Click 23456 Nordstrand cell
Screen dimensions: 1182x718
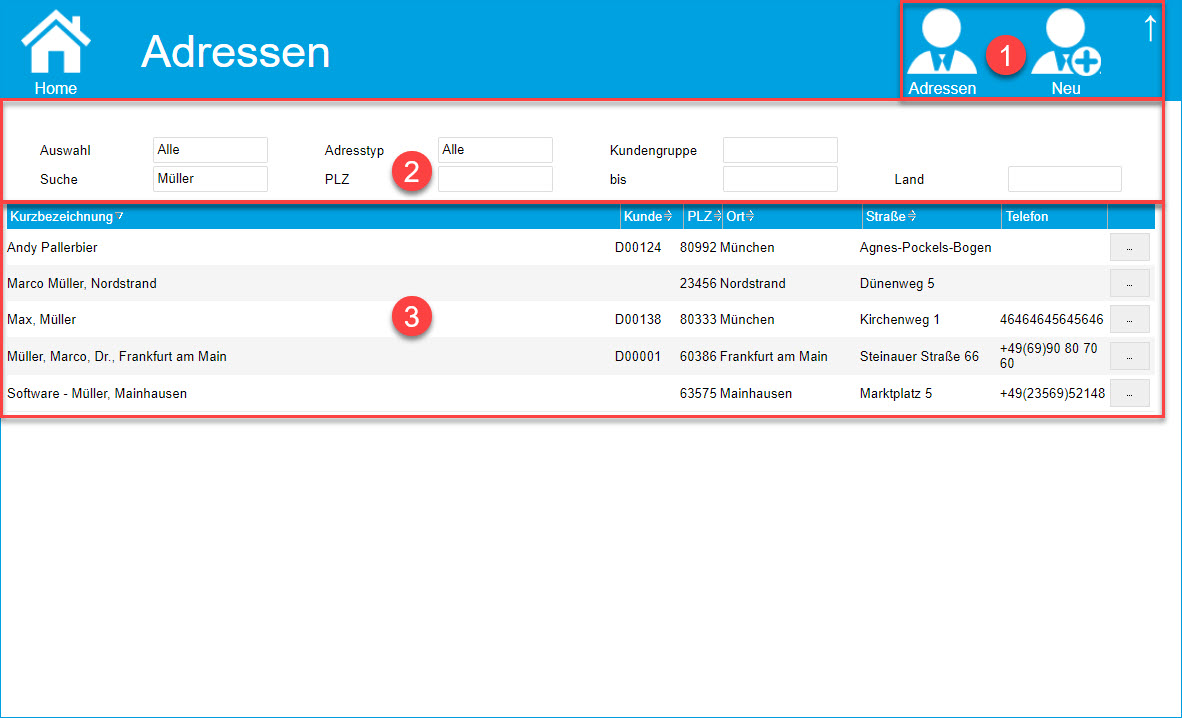click(x=733, y=284)
